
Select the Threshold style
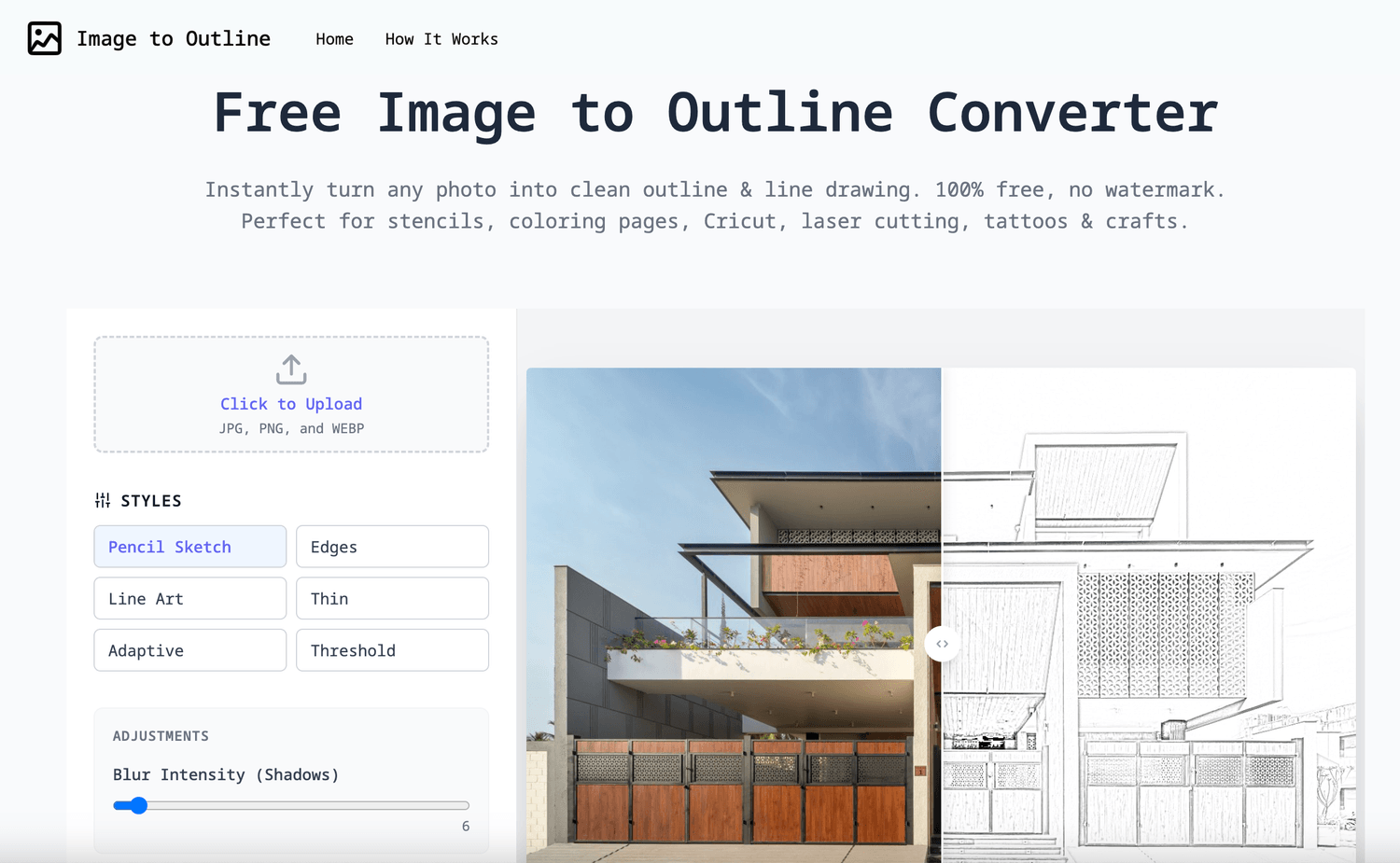click(x=392, y=650)
